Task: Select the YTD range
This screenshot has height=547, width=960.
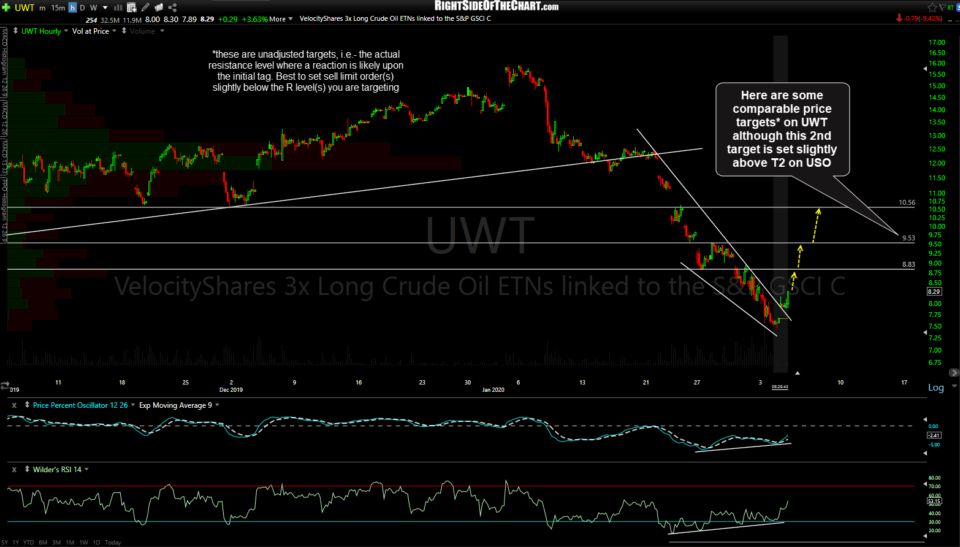Action: [x=28, y=542]
